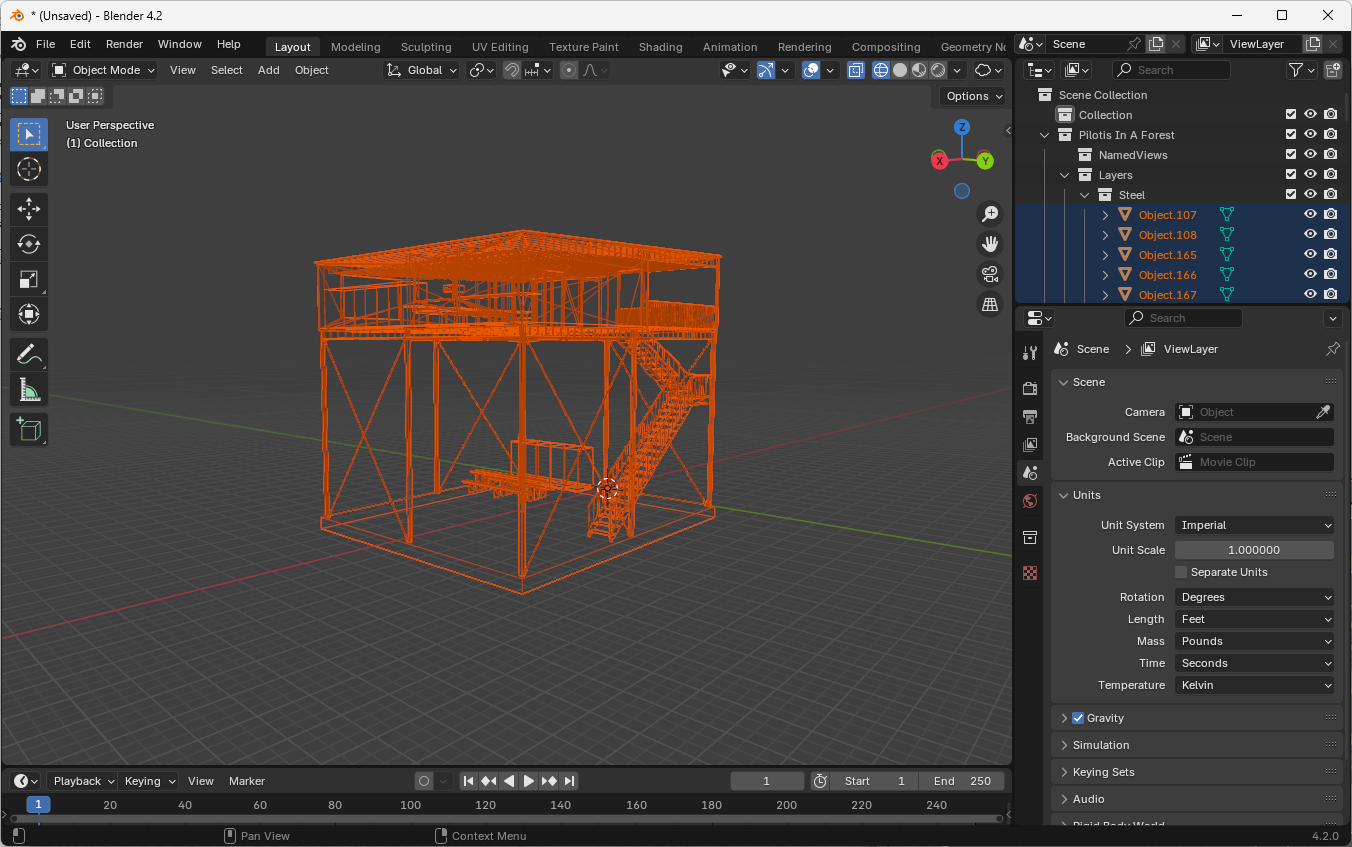Viewport: 1352px width, 847px height.
Task: Uncheck the Gravity checkbox
Action: tap(1078, 718)
